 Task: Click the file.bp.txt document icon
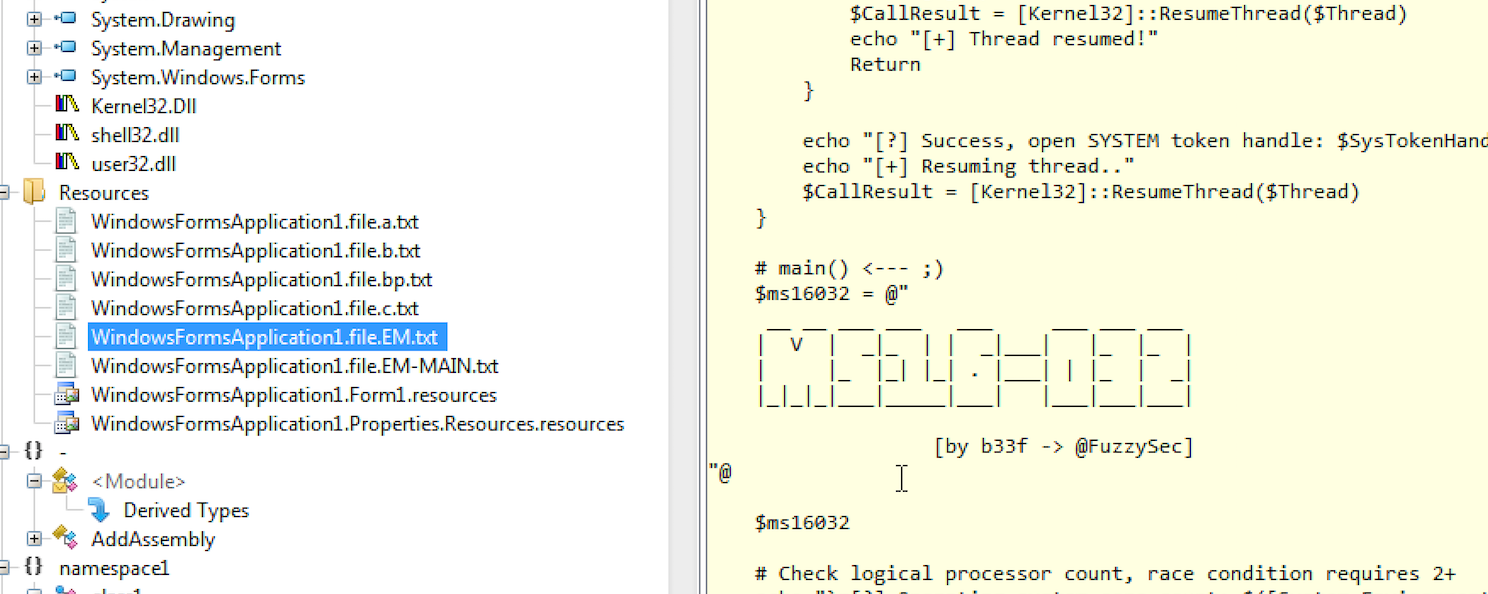click(66, 279)
